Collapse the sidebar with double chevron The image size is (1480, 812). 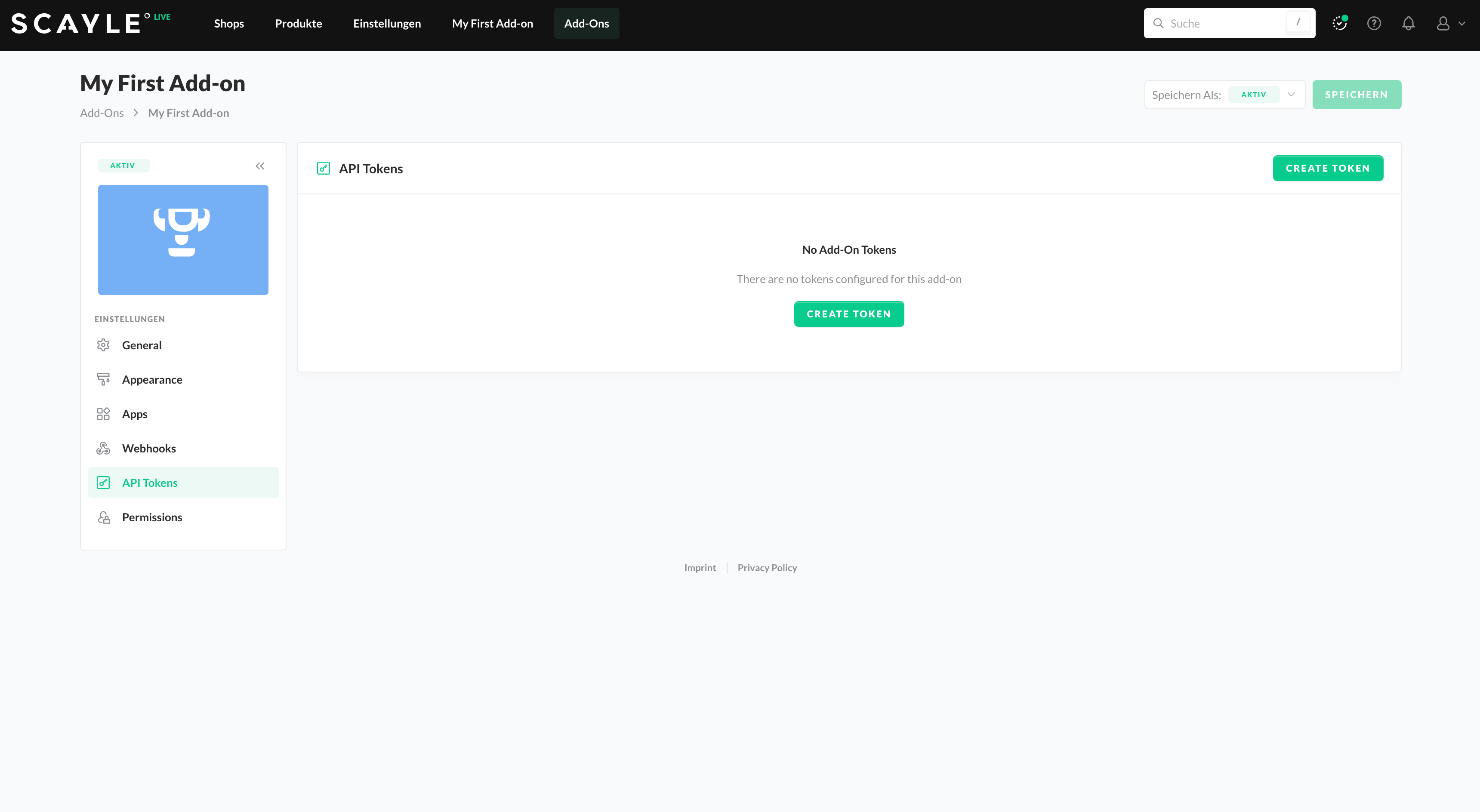tap(260, 166)
